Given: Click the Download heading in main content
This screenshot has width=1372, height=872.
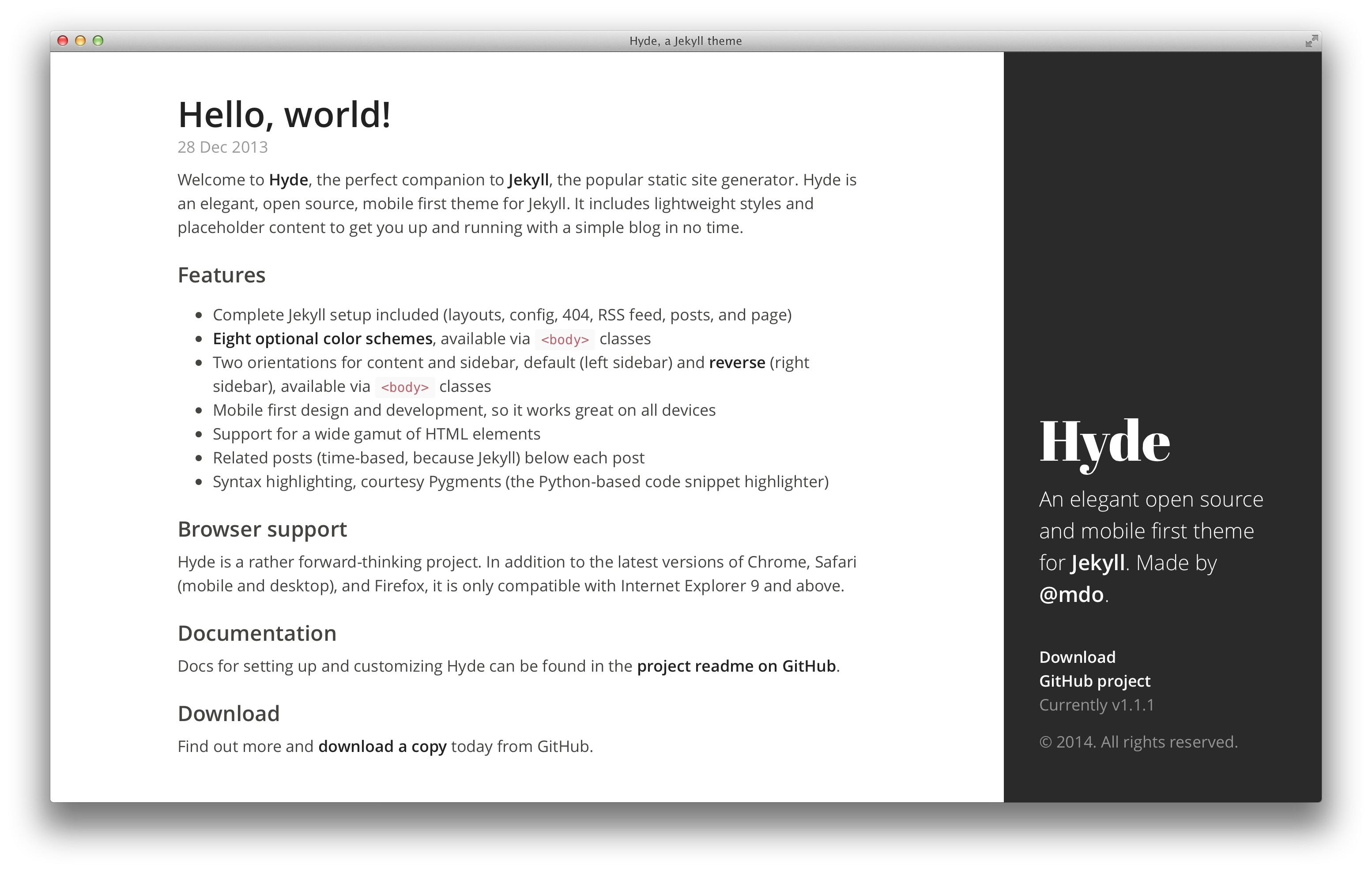Looking at the screenshot, I should (x=229, y=714).
